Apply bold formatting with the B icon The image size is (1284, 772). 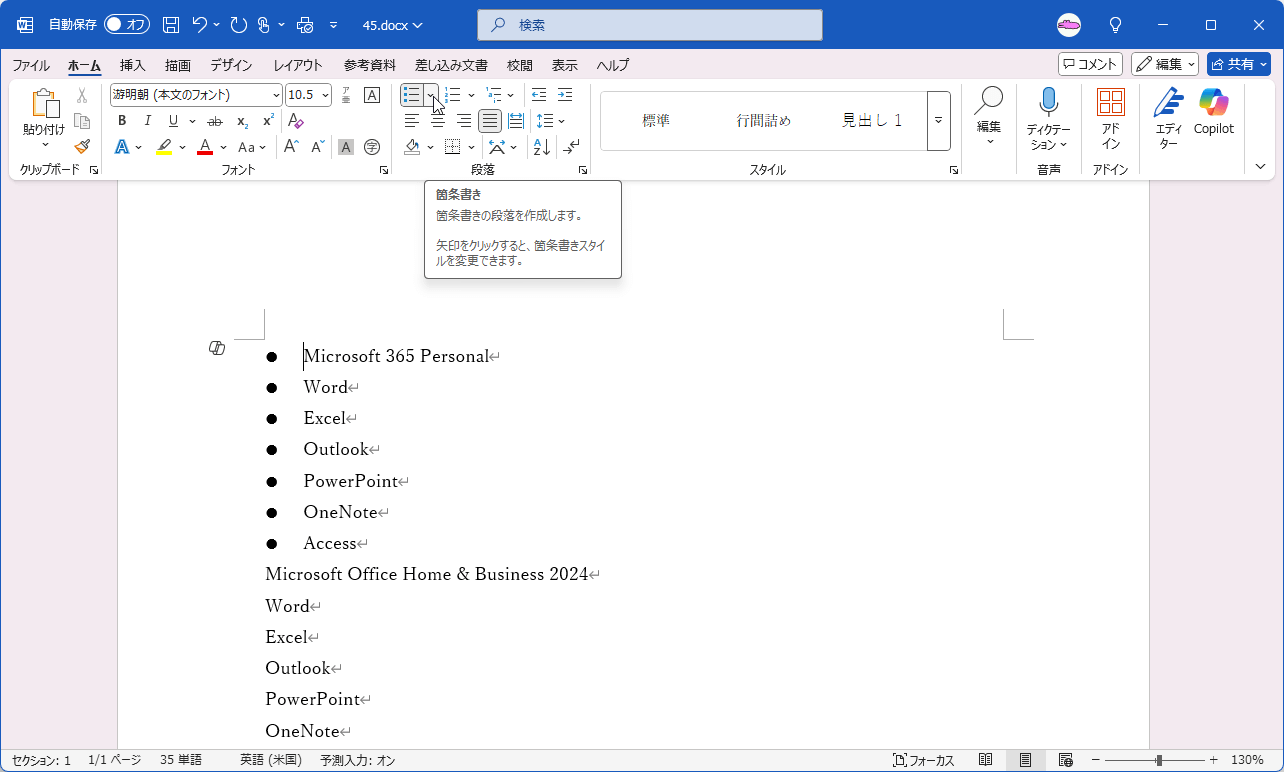pyautogui.click(x=121, y=121)
